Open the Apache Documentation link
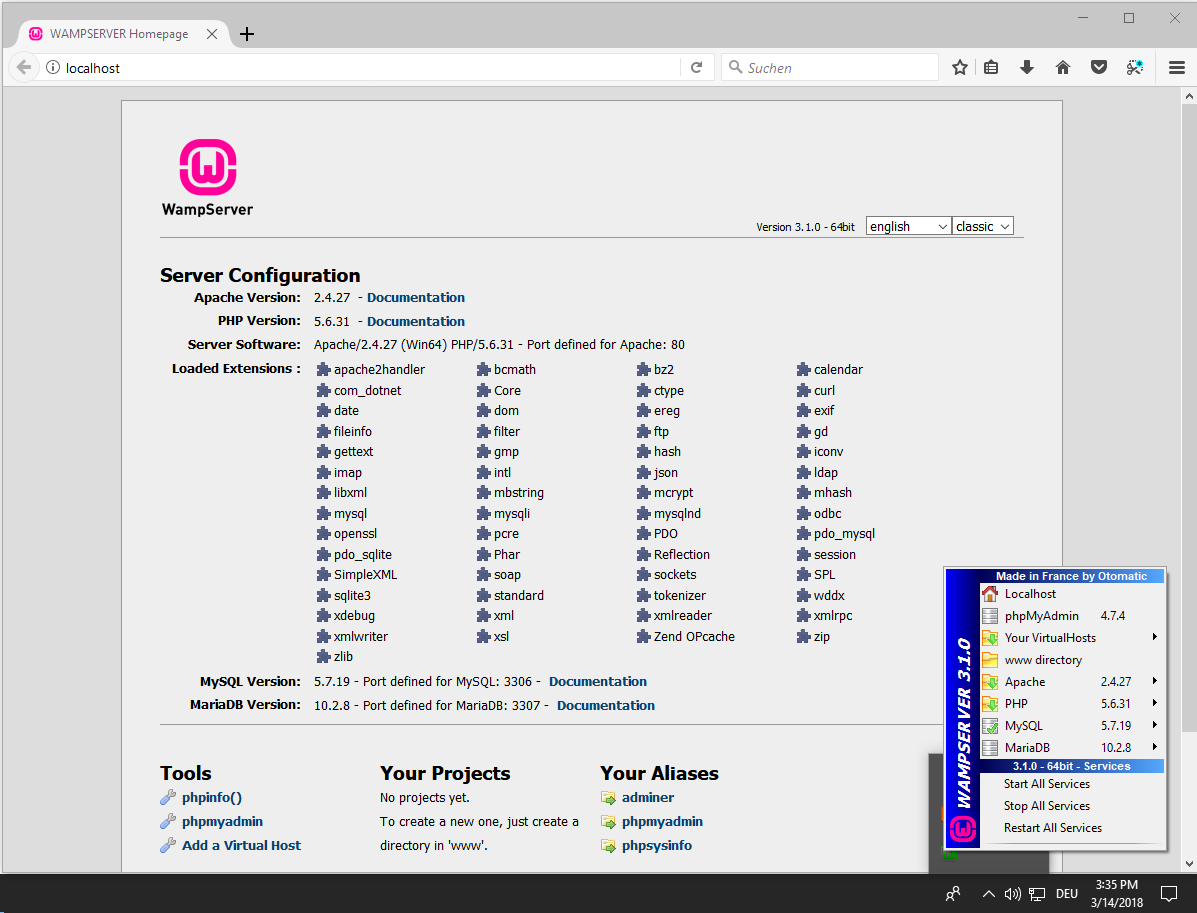The image size is (1197, 913). (x=416, y=298)
